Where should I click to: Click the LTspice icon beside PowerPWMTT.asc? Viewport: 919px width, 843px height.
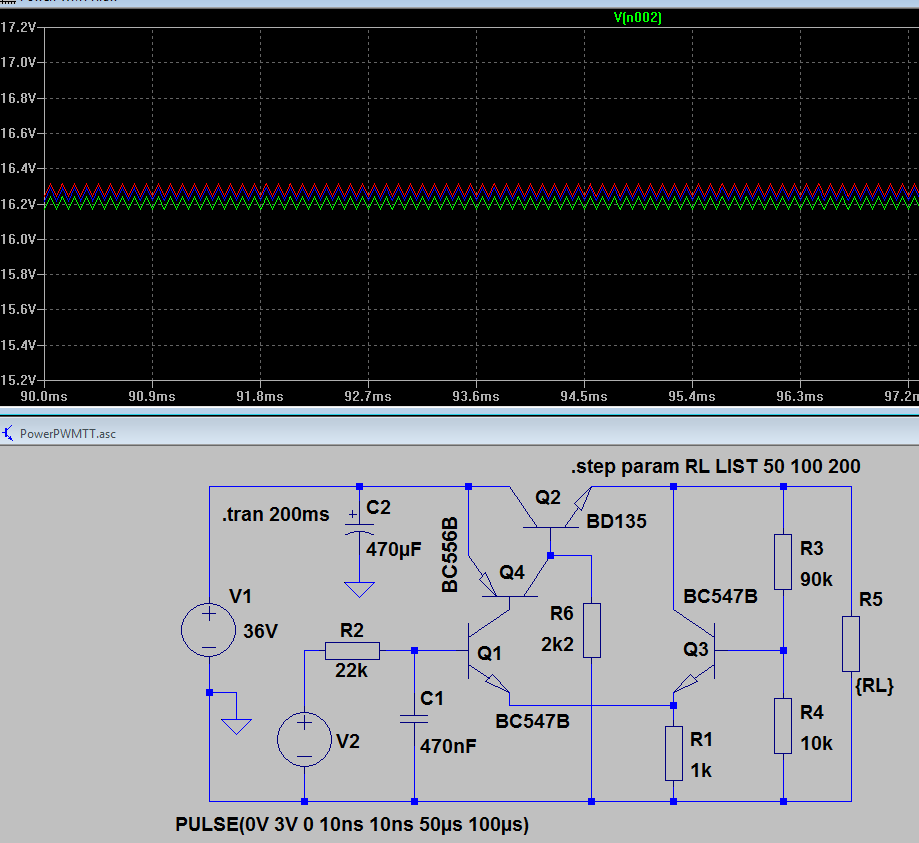(x=8, y=434)
